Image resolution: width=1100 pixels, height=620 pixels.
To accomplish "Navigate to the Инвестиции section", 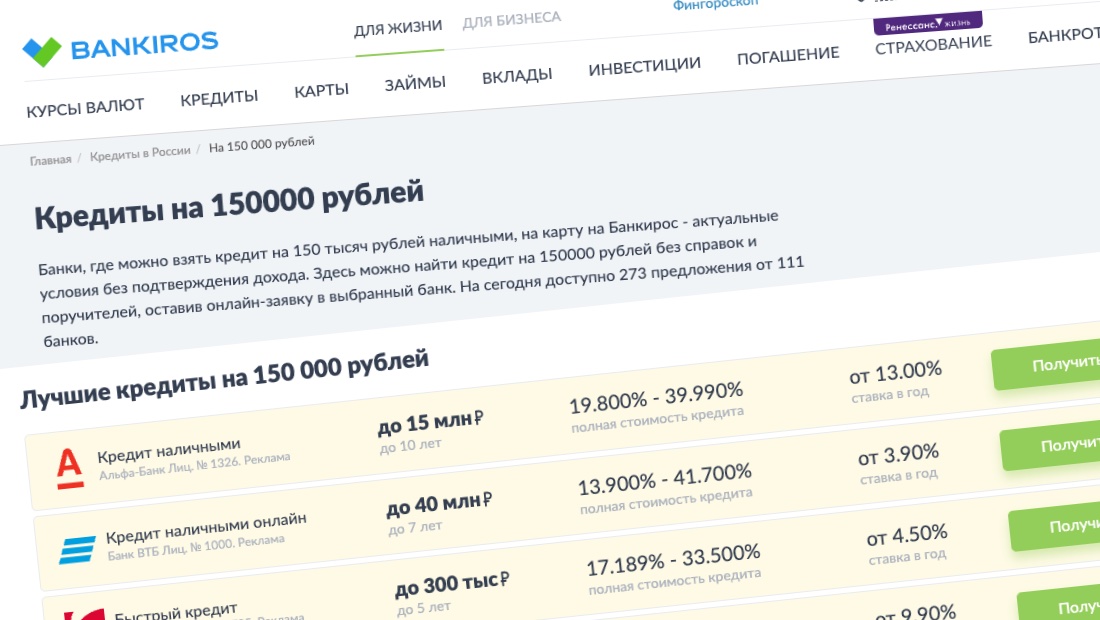I will click(644, 67).
